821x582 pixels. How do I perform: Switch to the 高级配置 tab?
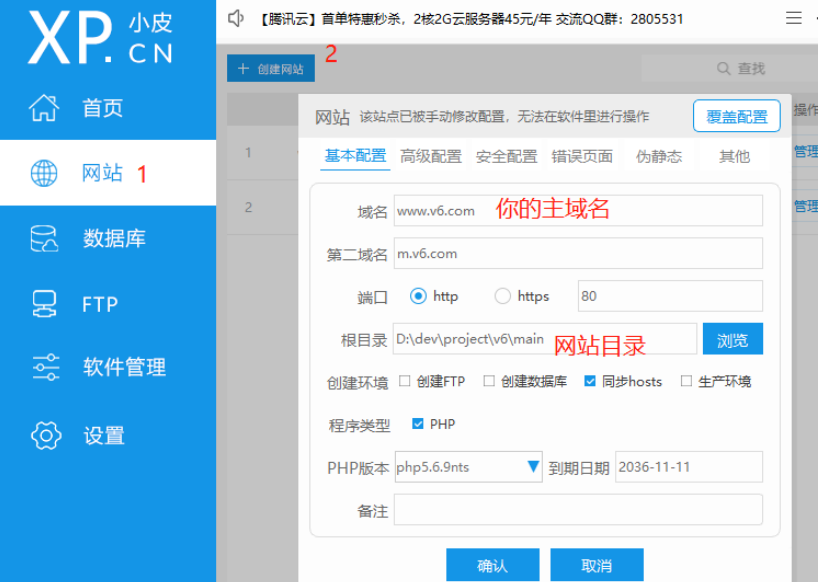(431, 156)
